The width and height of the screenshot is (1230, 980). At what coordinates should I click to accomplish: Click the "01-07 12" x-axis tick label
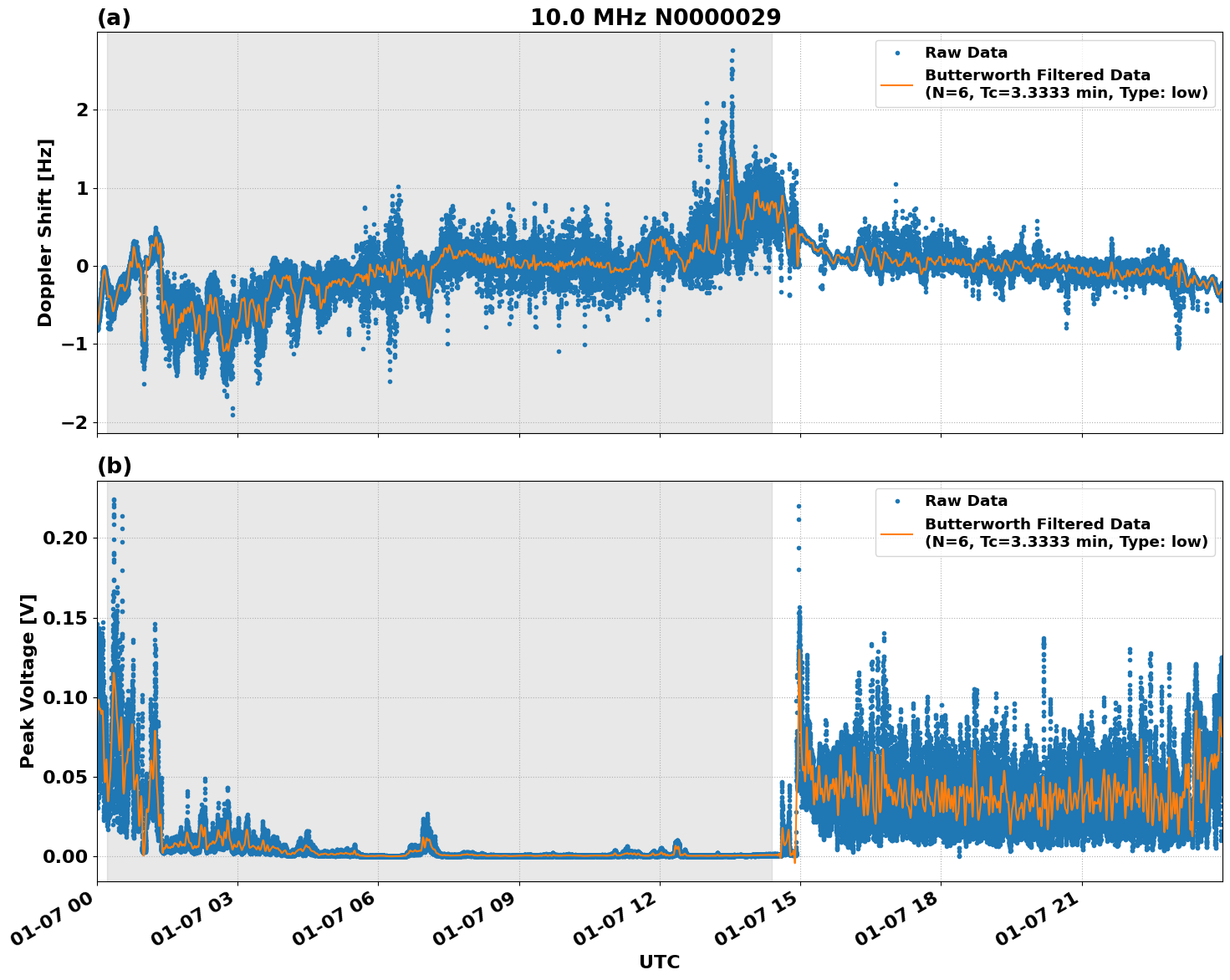615,919
